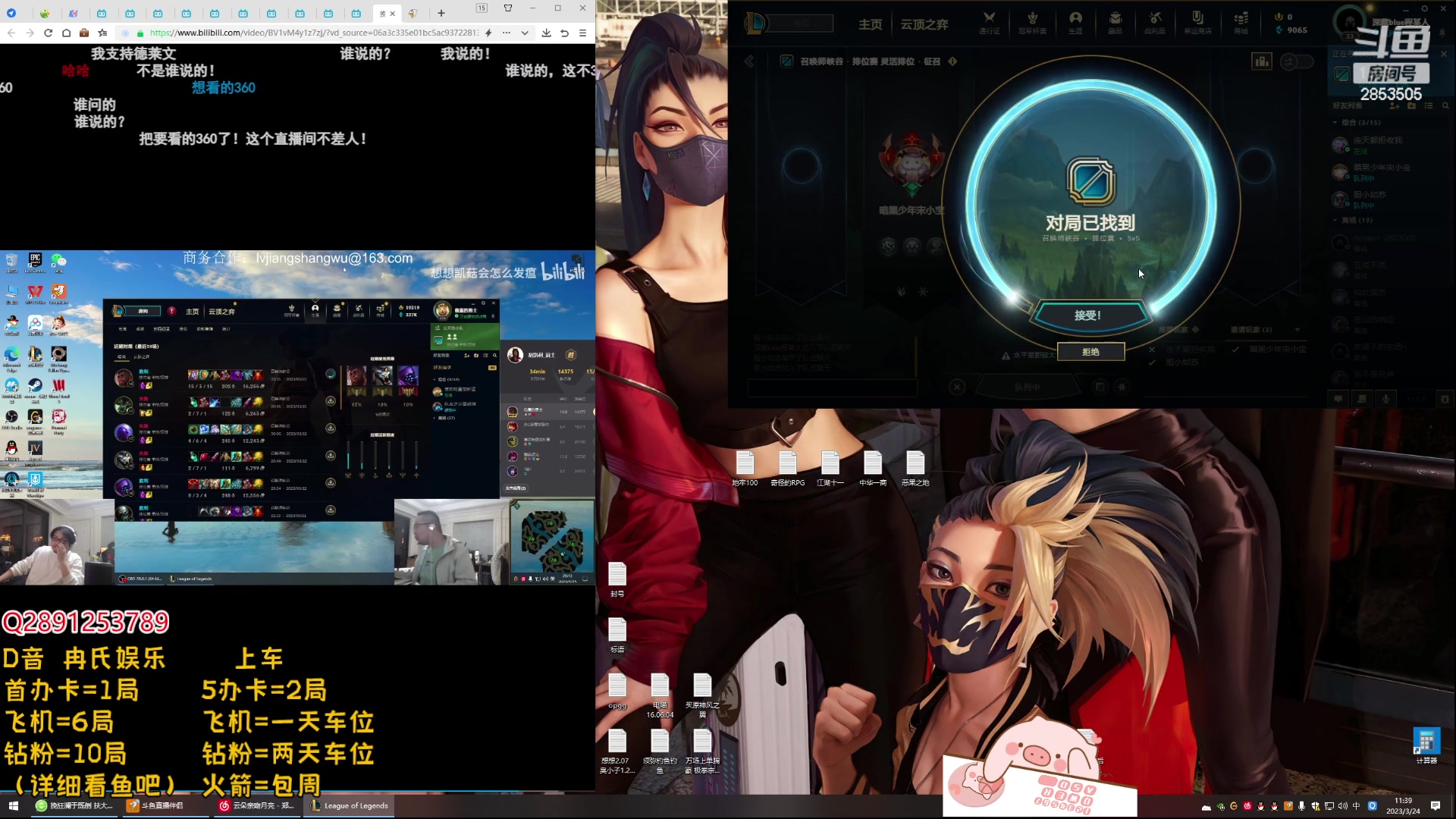Open the browser briefcase toolbox icon
Viewport: 1456px width, 819px height.
tap(84, 33)
